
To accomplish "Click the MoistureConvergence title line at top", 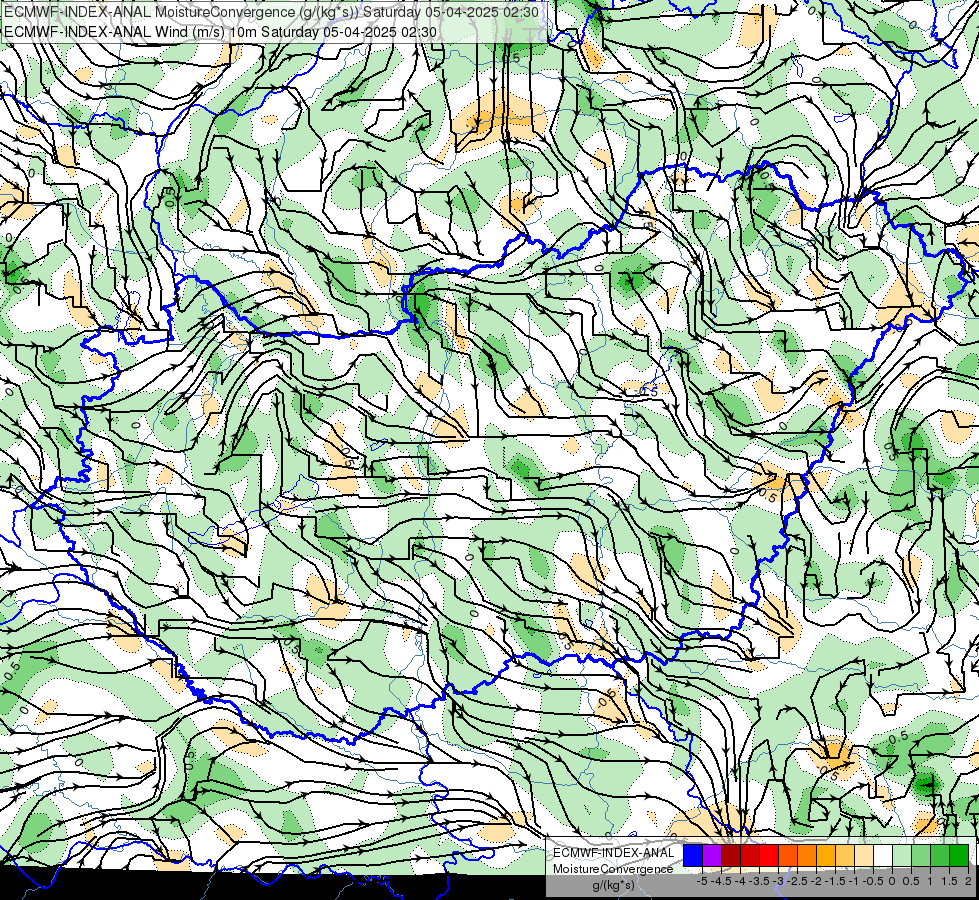I will click(x=272, y=11).
